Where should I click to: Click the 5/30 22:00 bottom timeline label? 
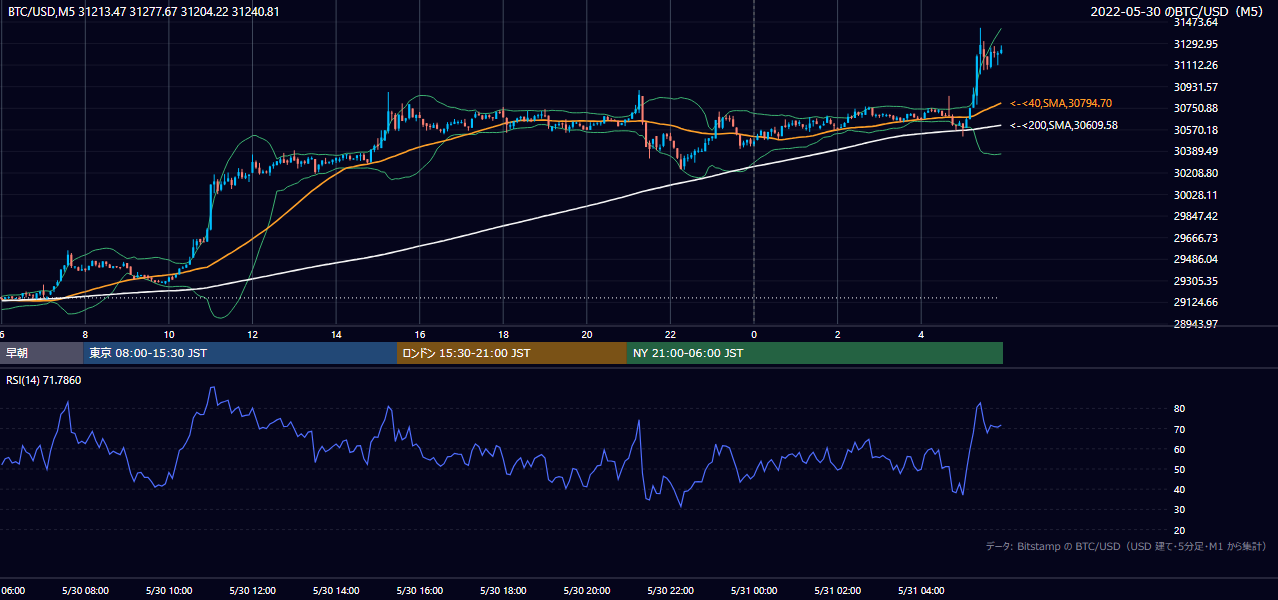coord(670,591)
